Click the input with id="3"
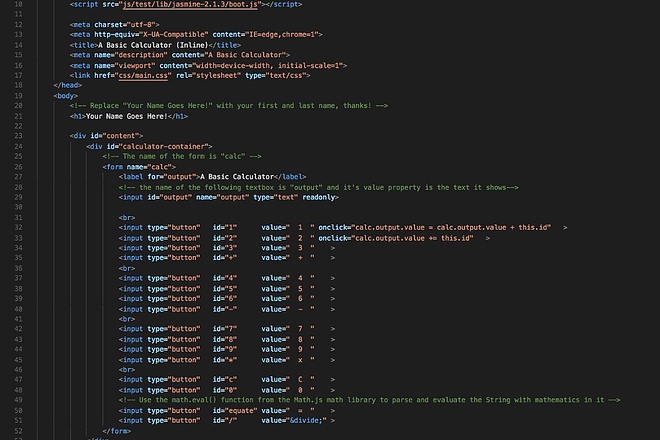Image resolution: width=660 pixels, height=440 pixels. pyautogui.click(x=226, y=248)
